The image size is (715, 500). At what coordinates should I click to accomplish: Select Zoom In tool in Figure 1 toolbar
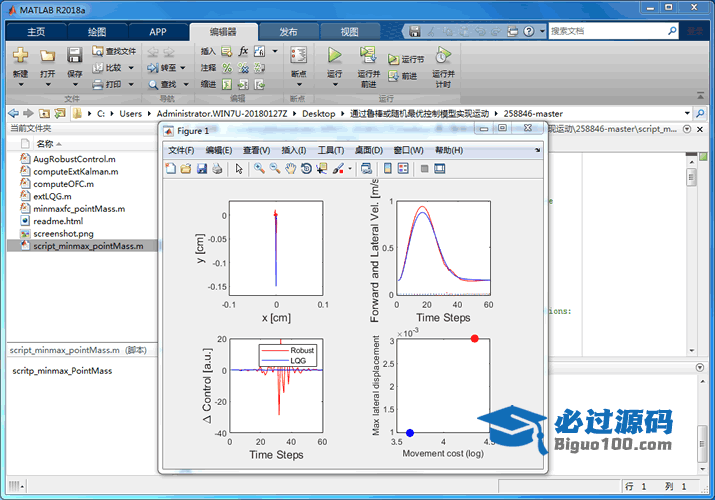coord(259,169)
